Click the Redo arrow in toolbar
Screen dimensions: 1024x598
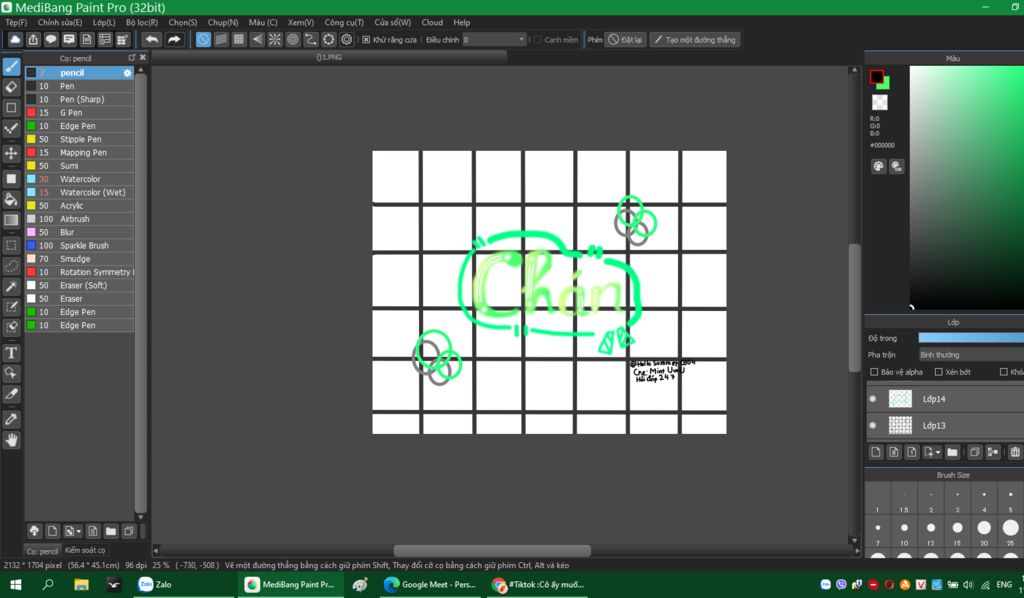click(174, 40)
